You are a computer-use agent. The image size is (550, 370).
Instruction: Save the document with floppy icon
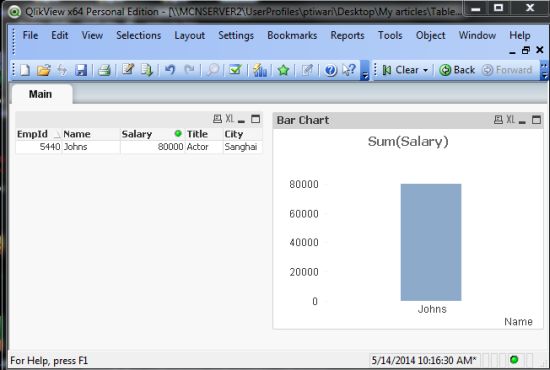point(81,70)
